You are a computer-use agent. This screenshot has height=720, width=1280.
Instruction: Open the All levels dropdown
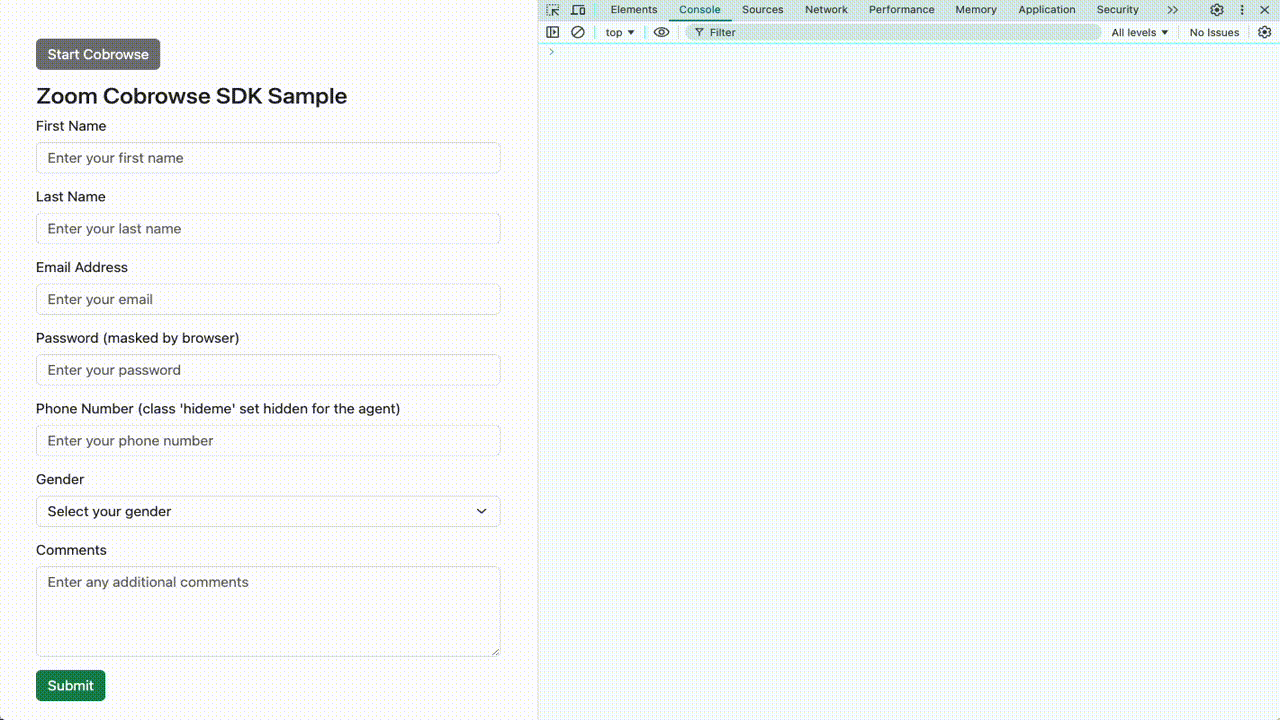tap(1140, 32)
